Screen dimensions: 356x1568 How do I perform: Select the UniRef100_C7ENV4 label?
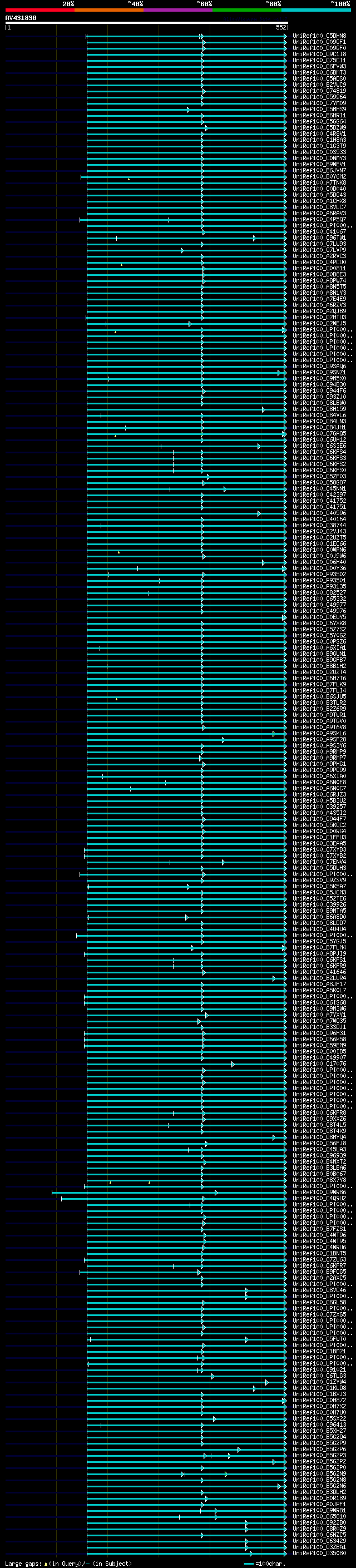pos(319,862)
